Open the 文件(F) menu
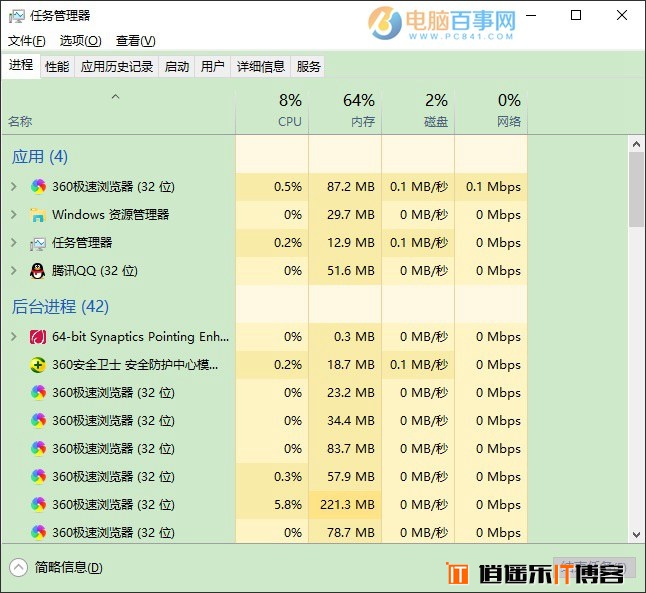The height and width of the screenshot is (593, 646). pyautogui.click(x=27, y=41)
